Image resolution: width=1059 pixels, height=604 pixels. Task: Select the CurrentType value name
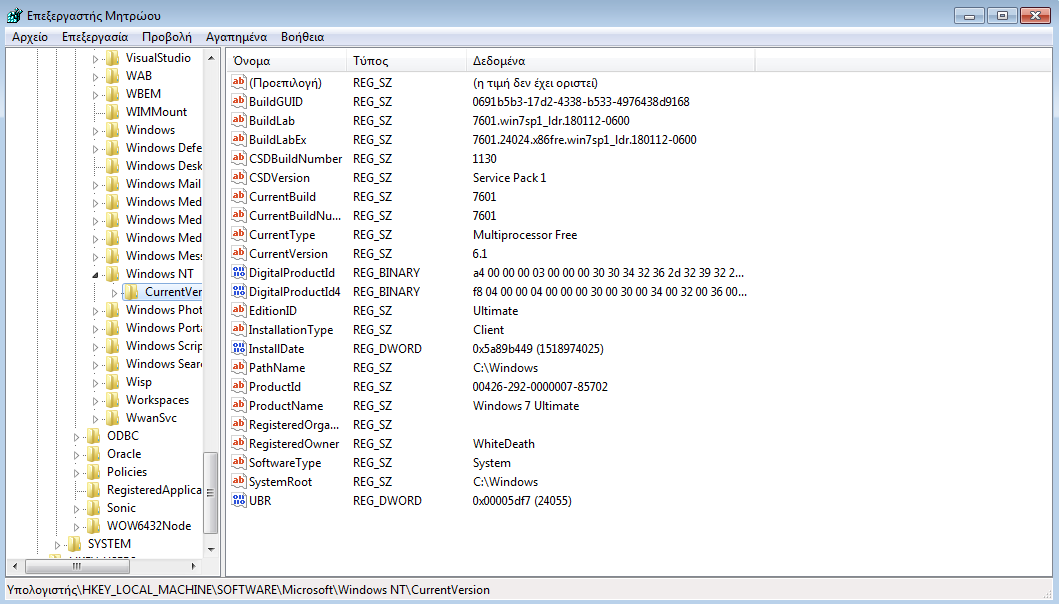pos(282,235)
